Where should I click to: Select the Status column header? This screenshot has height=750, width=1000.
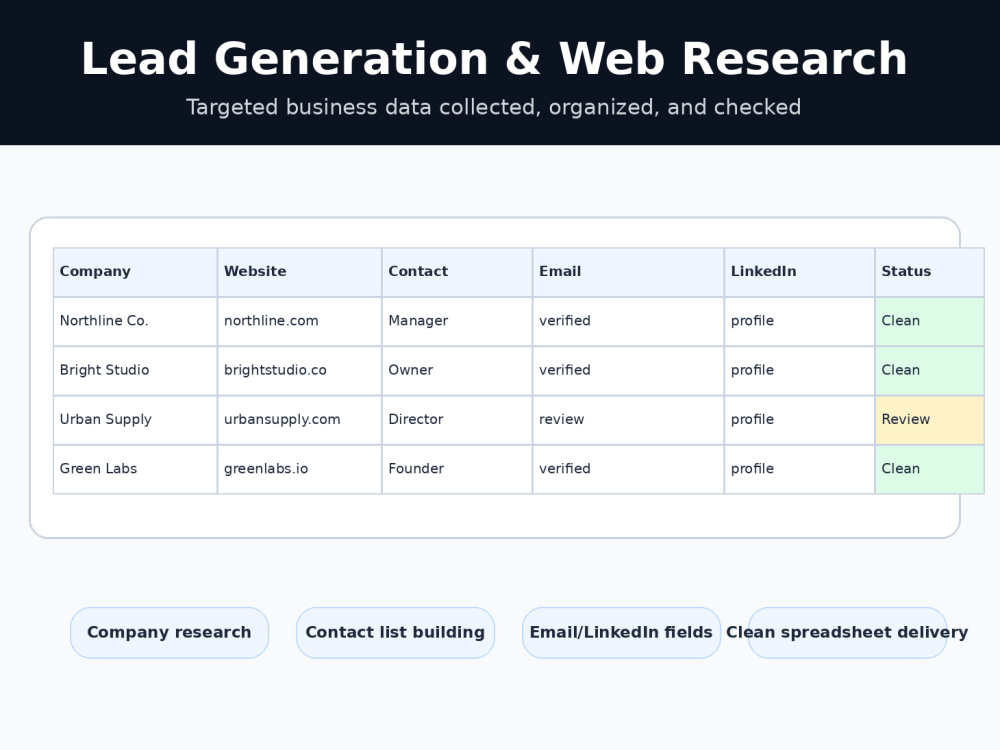[930, 272]
